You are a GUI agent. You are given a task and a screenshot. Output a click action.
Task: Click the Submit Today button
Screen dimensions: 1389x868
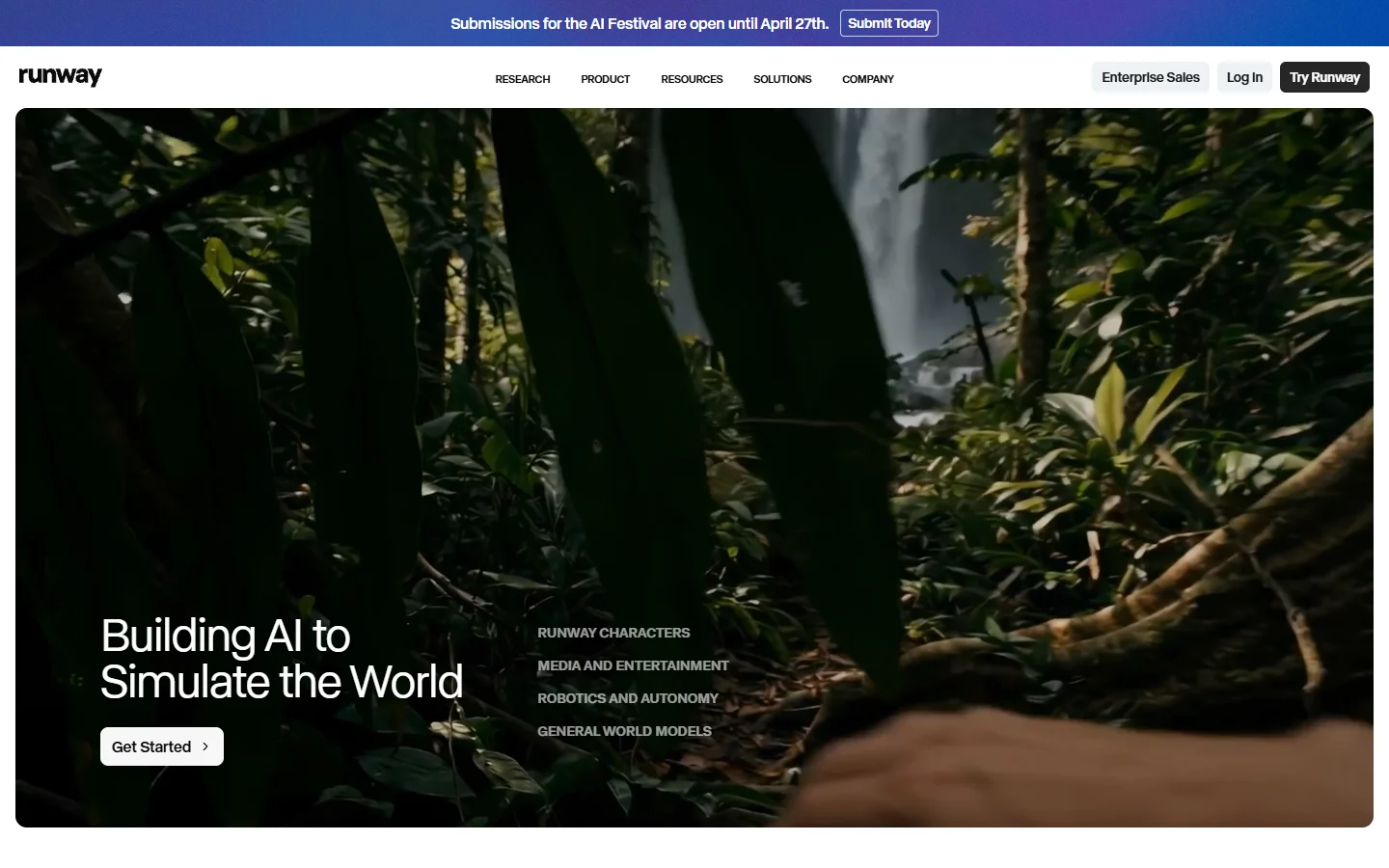pyautogui.click(x=888, y=22)
